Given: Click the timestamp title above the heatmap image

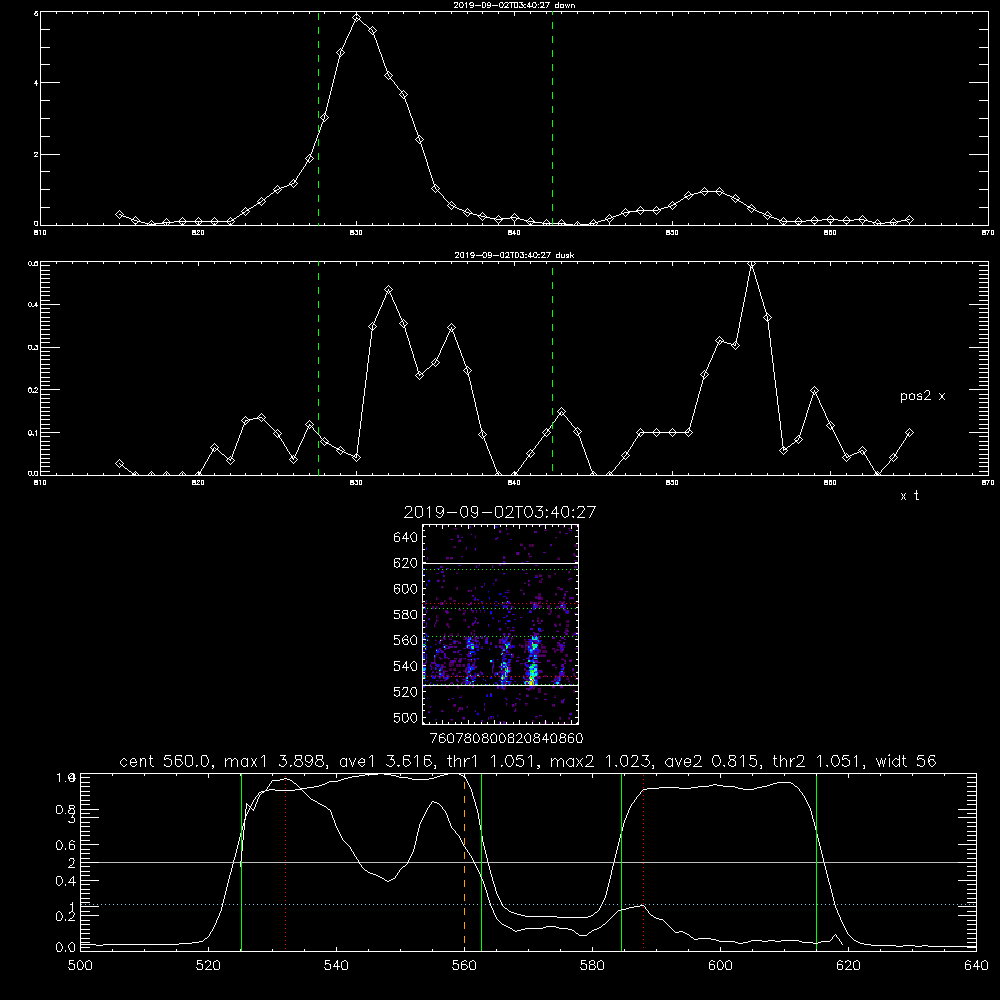Looking at the screenshot, I should click(500, 512).
